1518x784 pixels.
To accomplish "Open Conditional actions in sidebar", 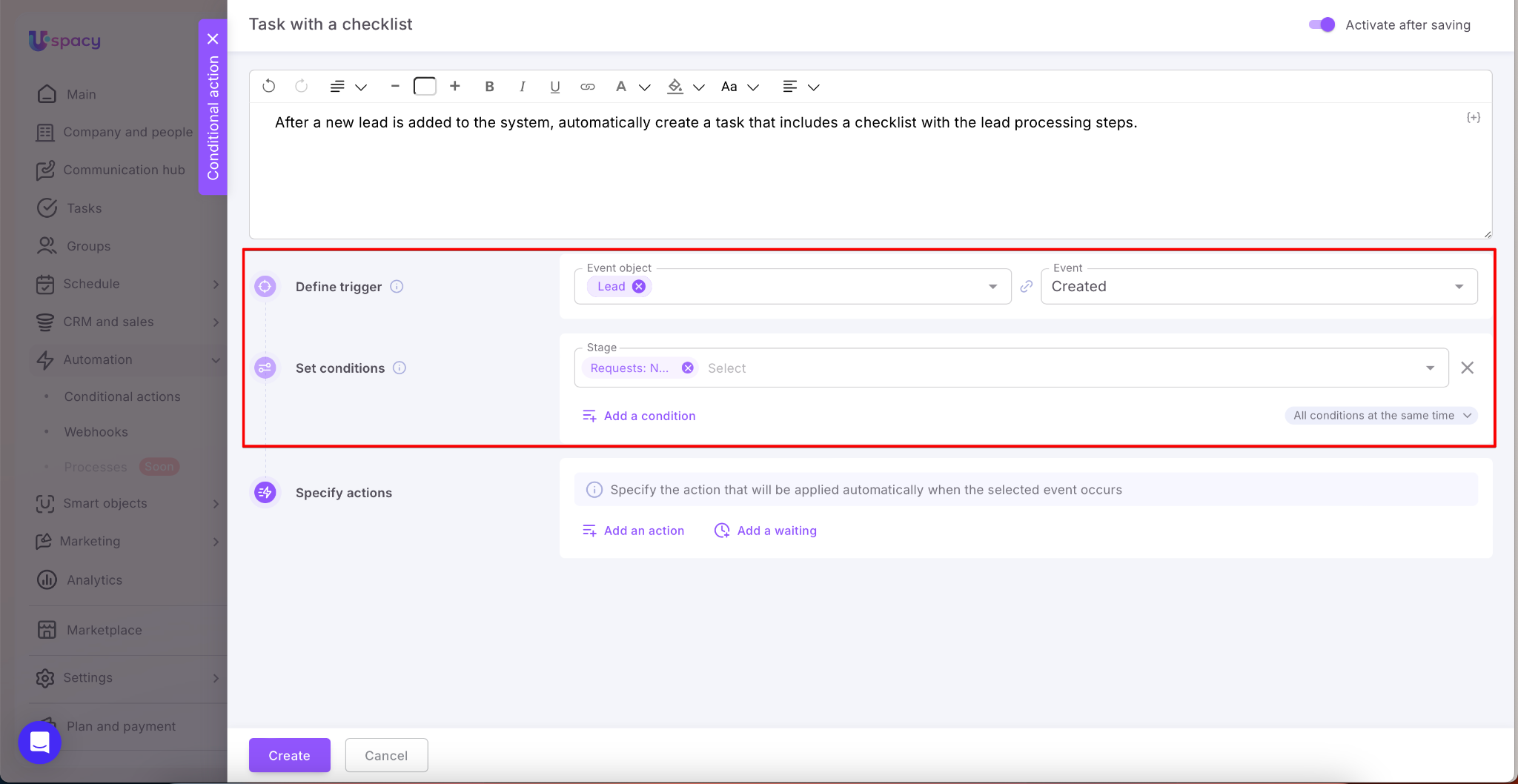I will coord(122,396).
